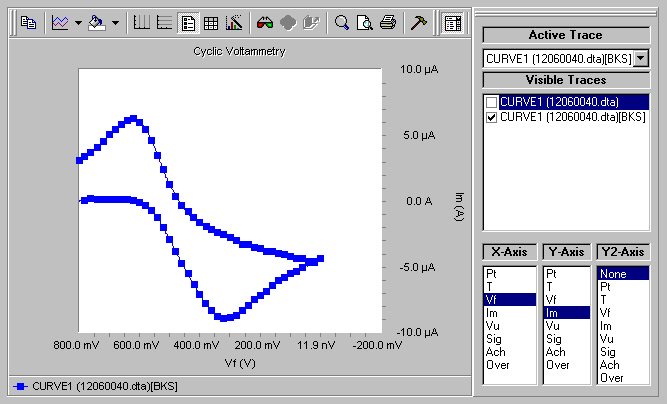Click the hammer tools icon
This screenshot has height=404, width=667.
tap(419, 23)
